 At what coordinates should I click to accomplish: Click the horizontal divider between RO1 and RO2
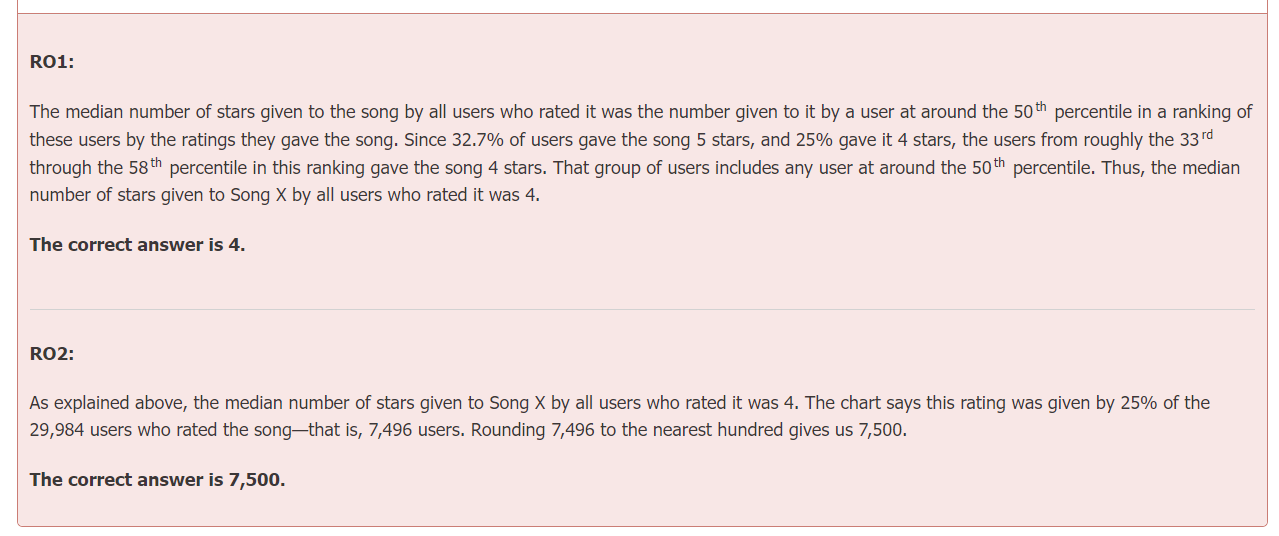point(641,310)
